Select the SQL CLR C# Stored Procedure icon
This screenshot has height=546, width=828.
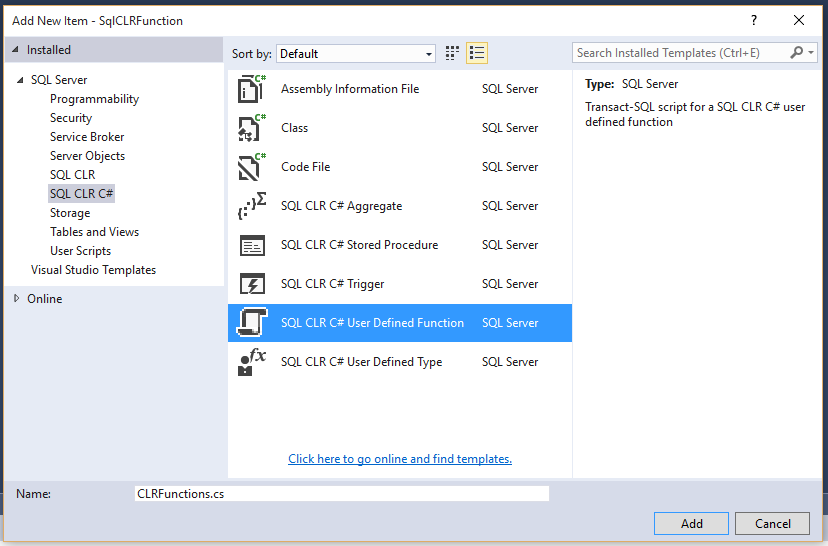pos(252,245)
